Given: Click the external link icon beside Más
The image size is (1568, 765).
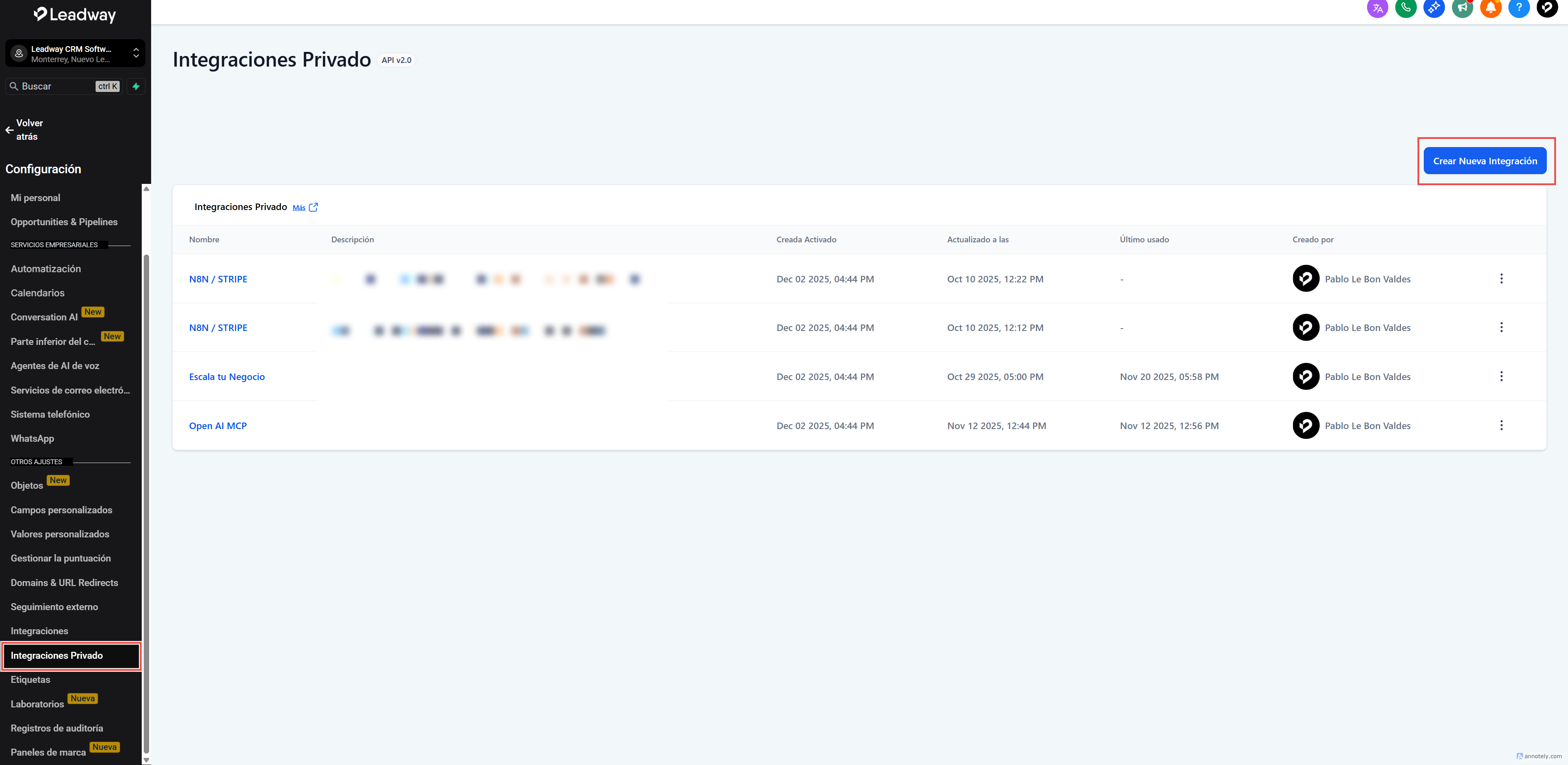Looking at the screenshot, I should click(x=314, y=207).
